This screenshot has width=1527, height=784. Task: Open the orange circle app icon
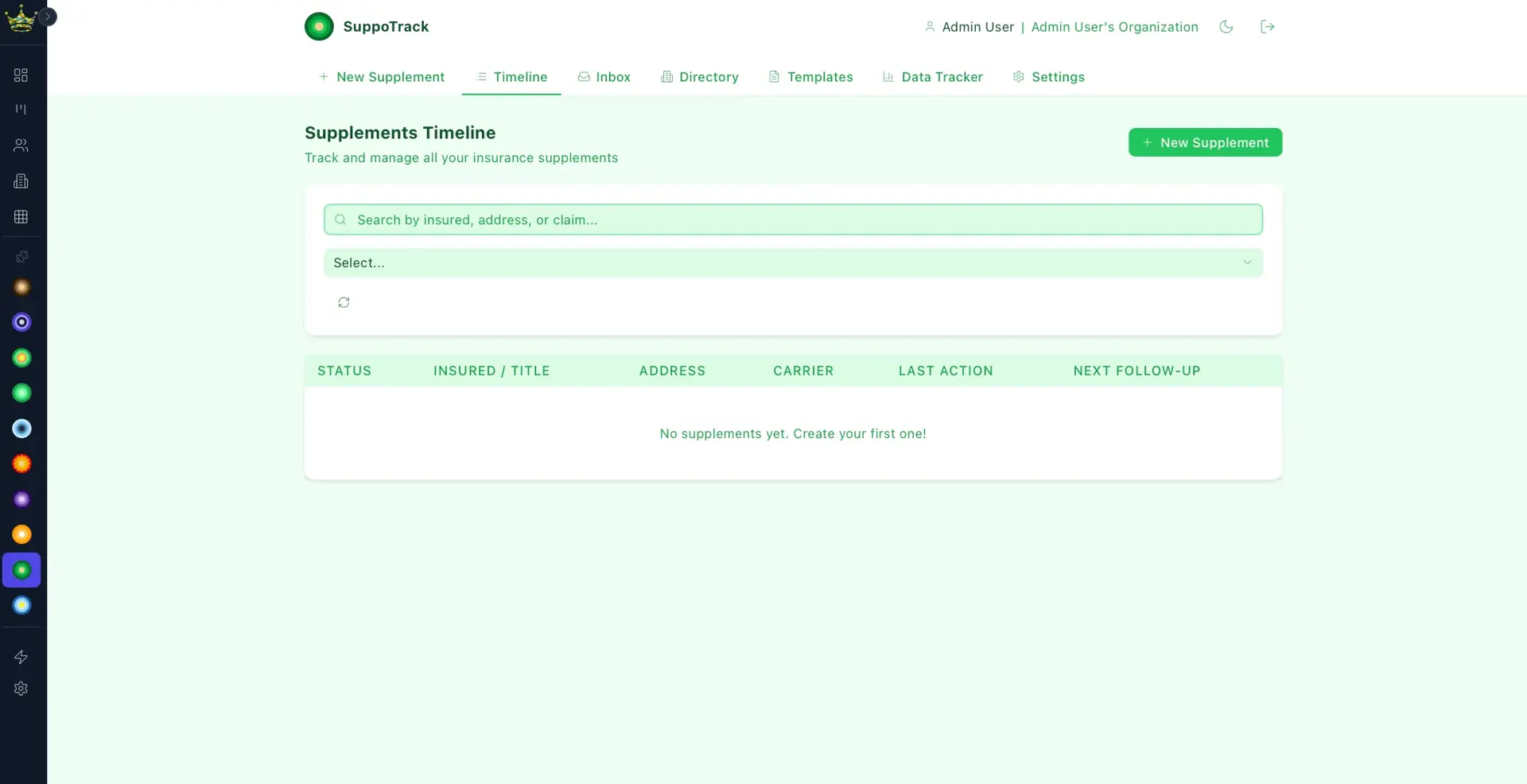[21, 534]
